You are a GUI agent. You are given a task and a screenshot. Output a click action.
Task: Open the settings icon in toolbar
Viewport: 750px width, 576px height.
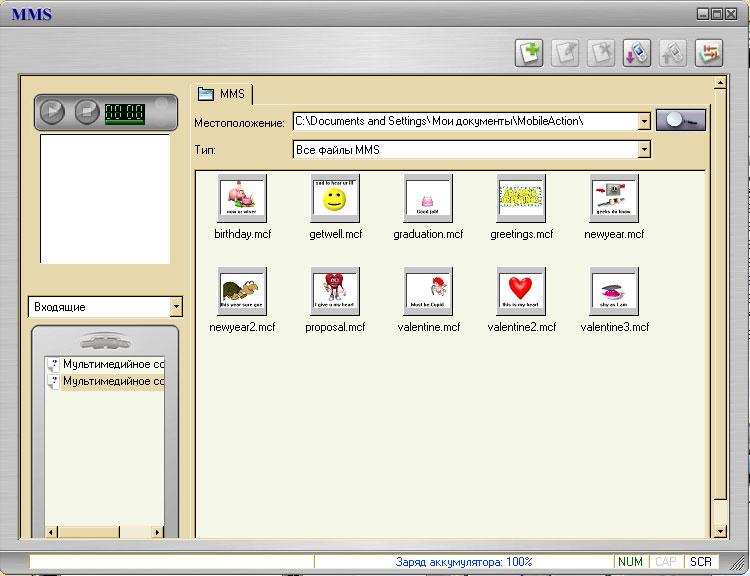pyautogui.click(x=708, y=53)
